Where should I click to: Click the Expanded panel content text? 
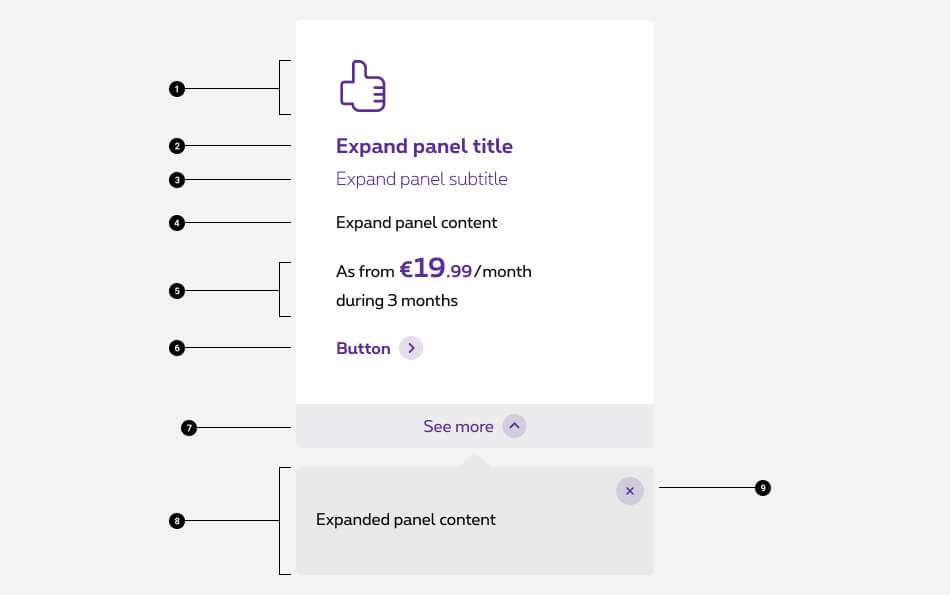coord(406,520)
